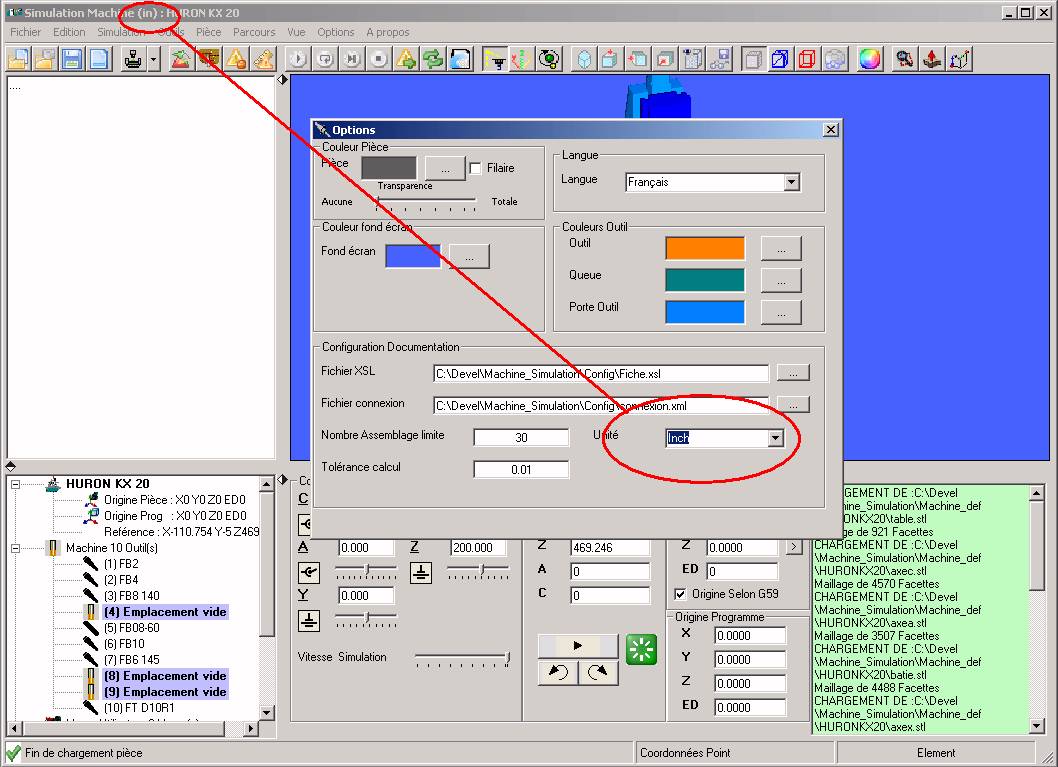Click the gray Pièce color swatch

pos(389,168)
